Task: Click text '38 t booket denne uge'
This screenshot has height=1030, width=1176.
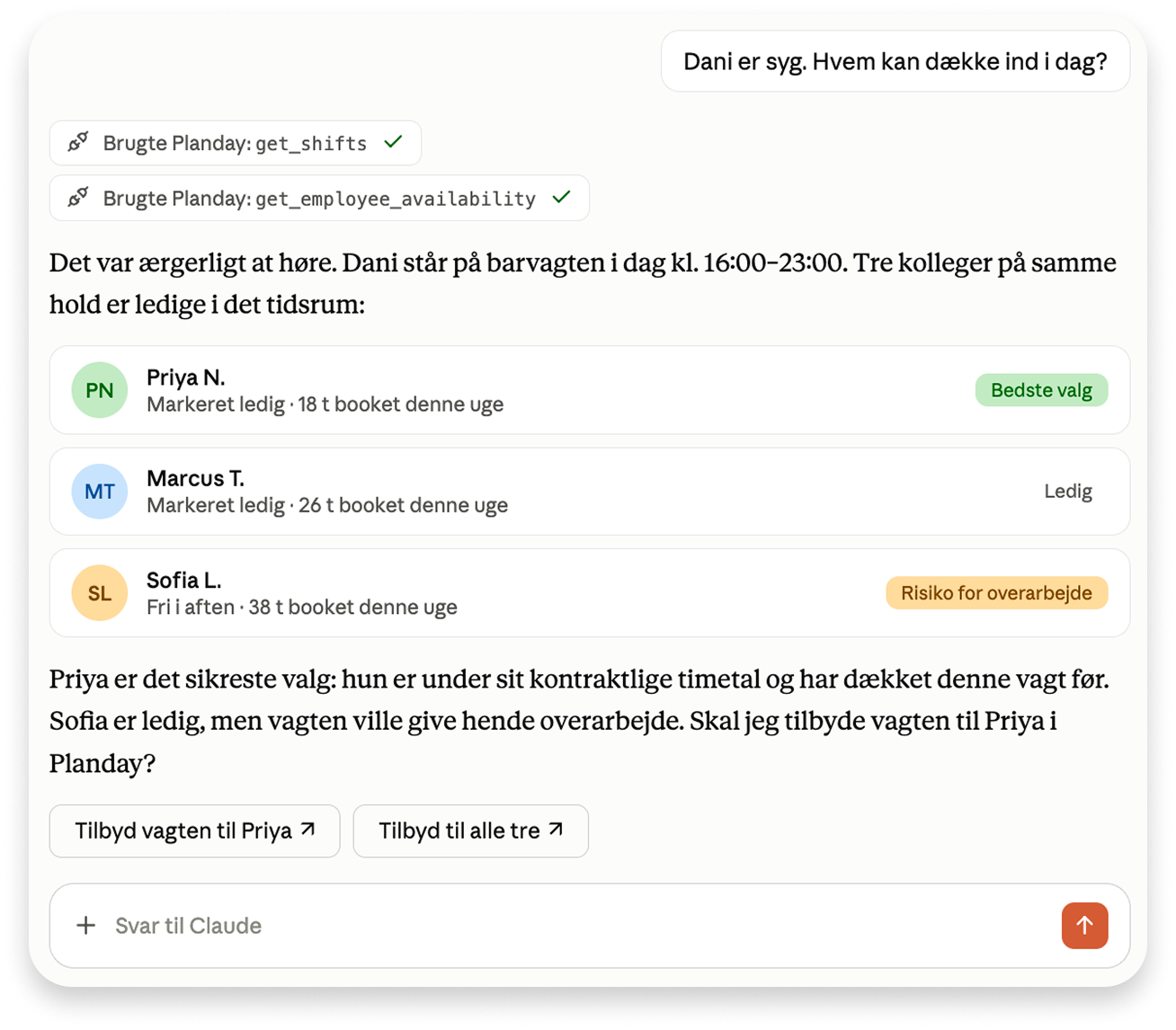Action: tap(353, 608)
